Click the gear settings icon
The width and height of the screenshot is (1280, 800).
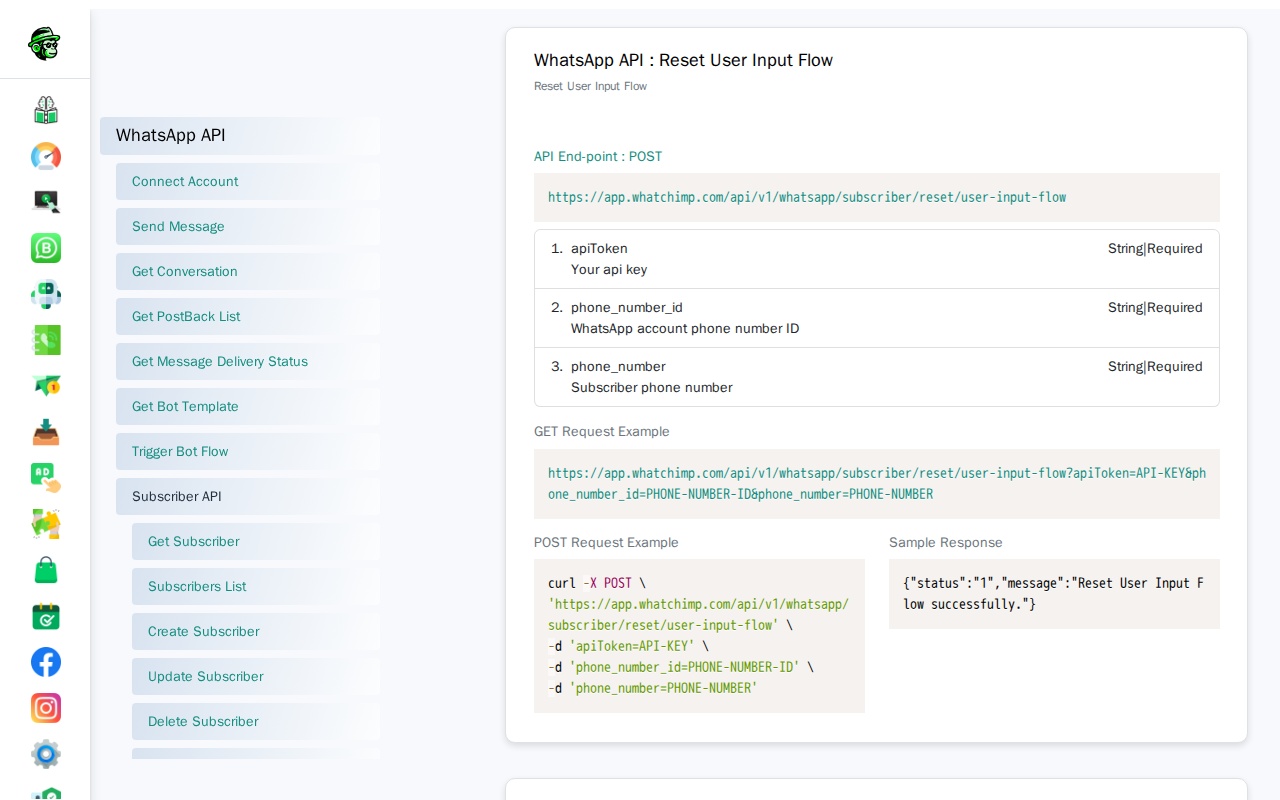(x=46, y=754)
